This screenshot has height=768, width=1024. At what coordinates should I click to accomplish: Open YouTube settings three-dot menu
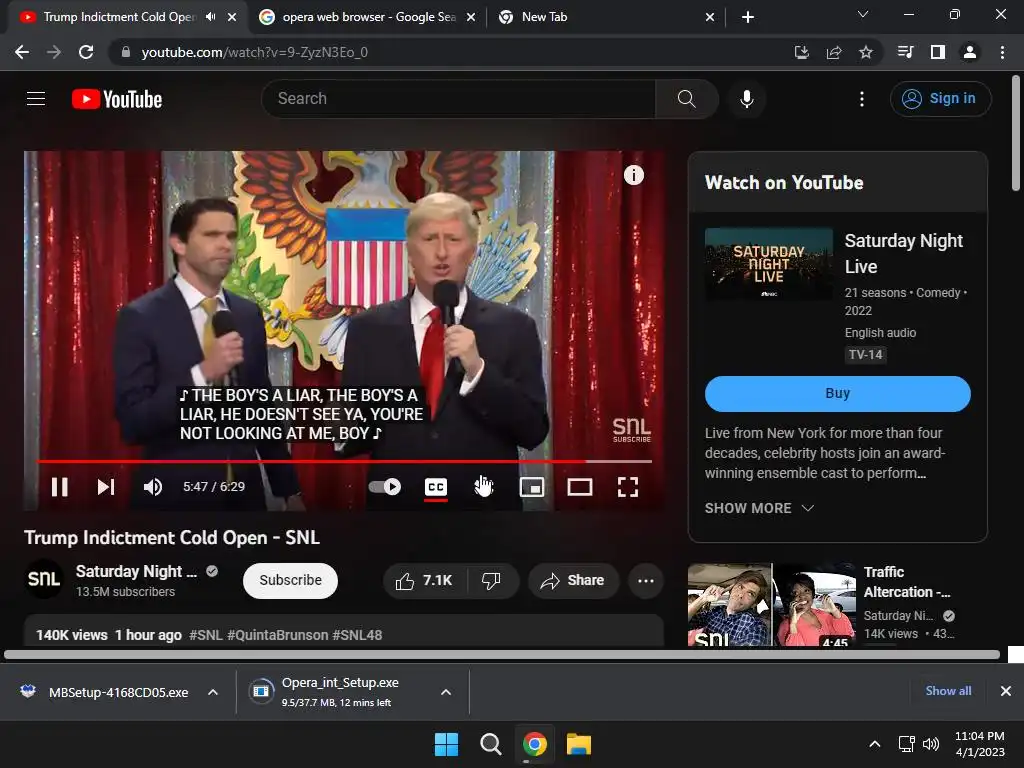861,99
